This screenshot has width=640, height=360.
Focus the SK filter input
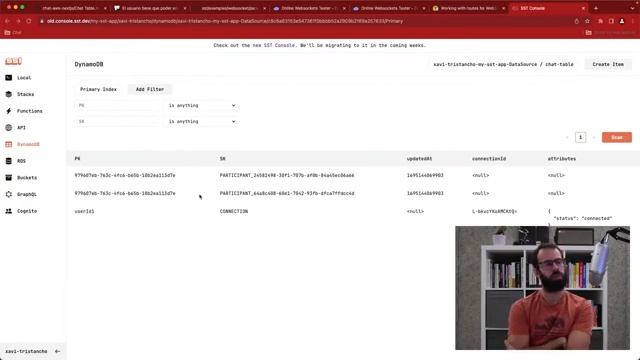(118, 121)
